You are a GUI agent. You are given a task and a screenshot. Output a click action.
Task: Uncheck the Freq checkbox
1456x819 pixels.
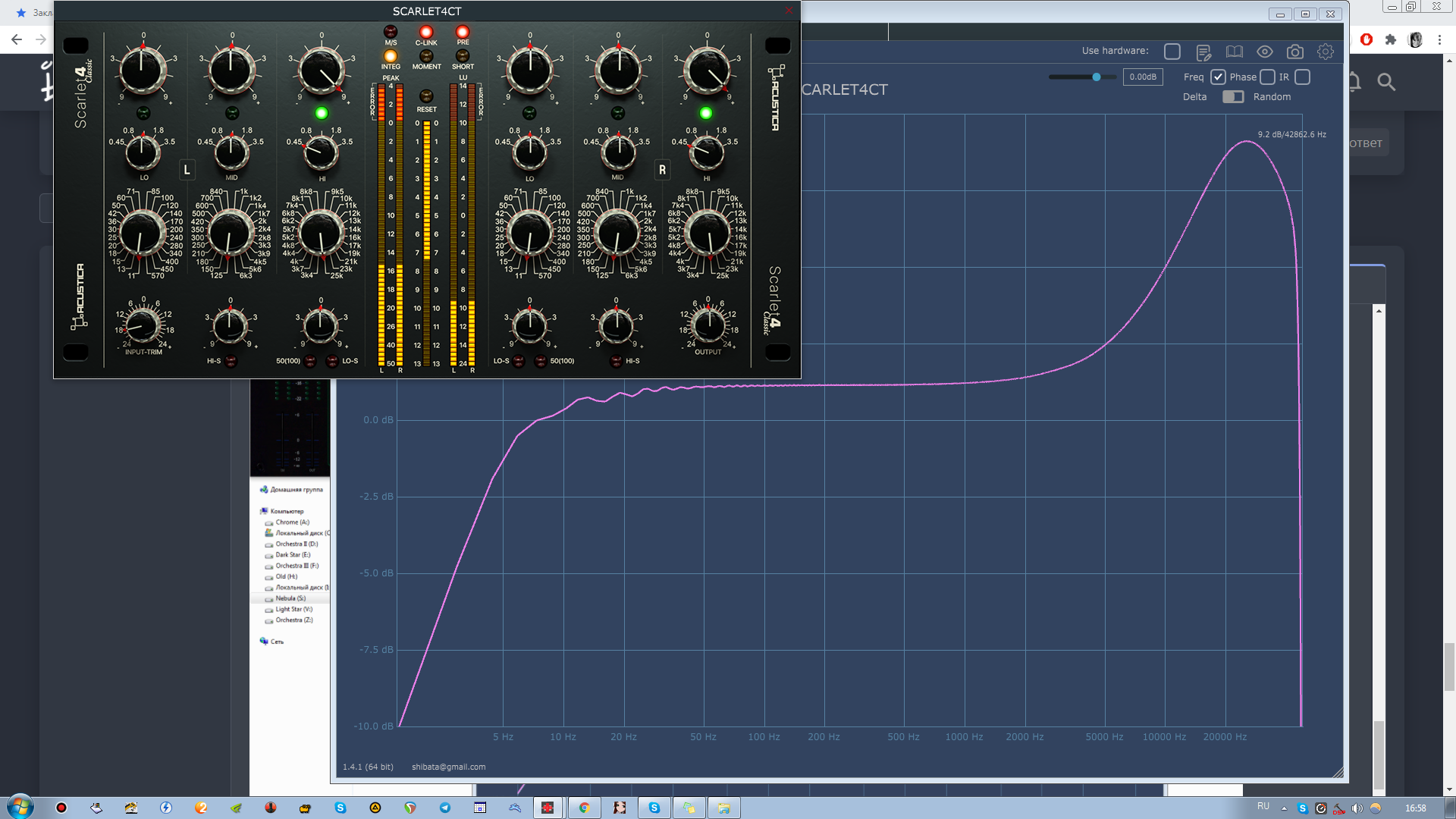1218,77
